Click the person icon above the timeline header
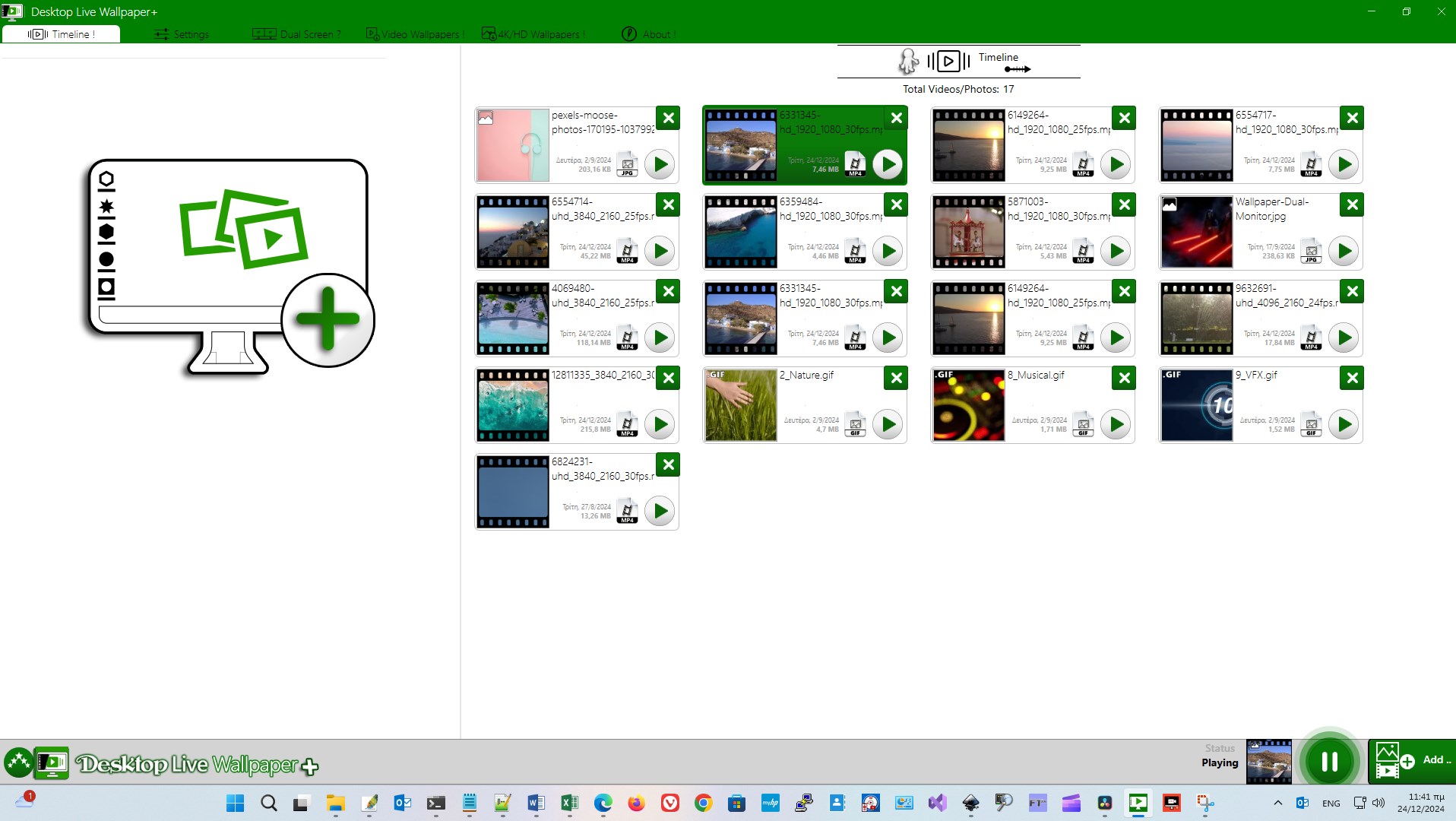1456x821 pixels. (909, 61)
